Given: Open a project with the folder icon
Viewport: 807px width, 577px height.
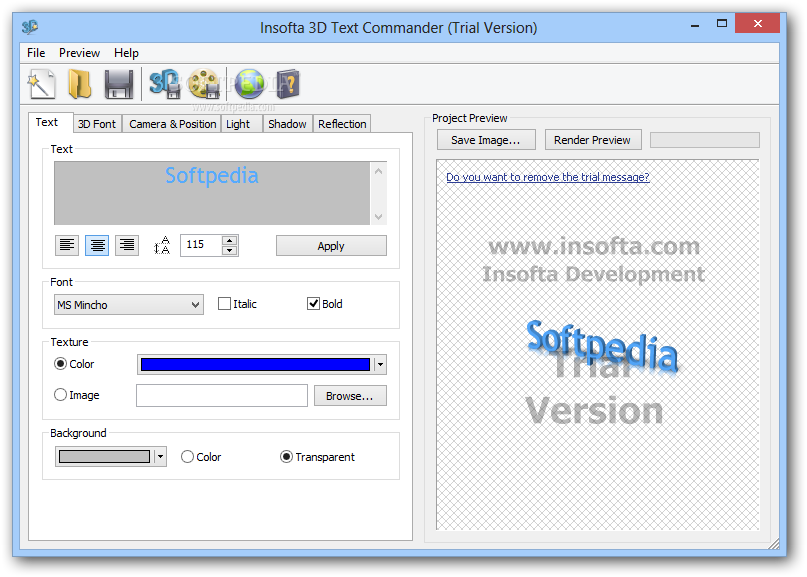Looking at the screenshot, I should (x=80, y=83).
